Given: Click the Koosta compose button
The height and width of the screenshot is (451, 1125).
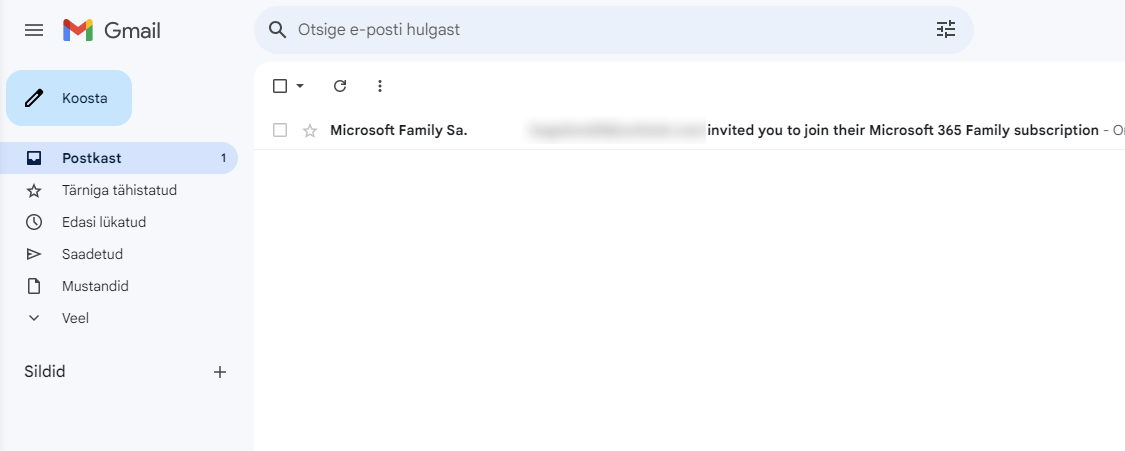Looking at the screenshot, I should tap(69, 98).
